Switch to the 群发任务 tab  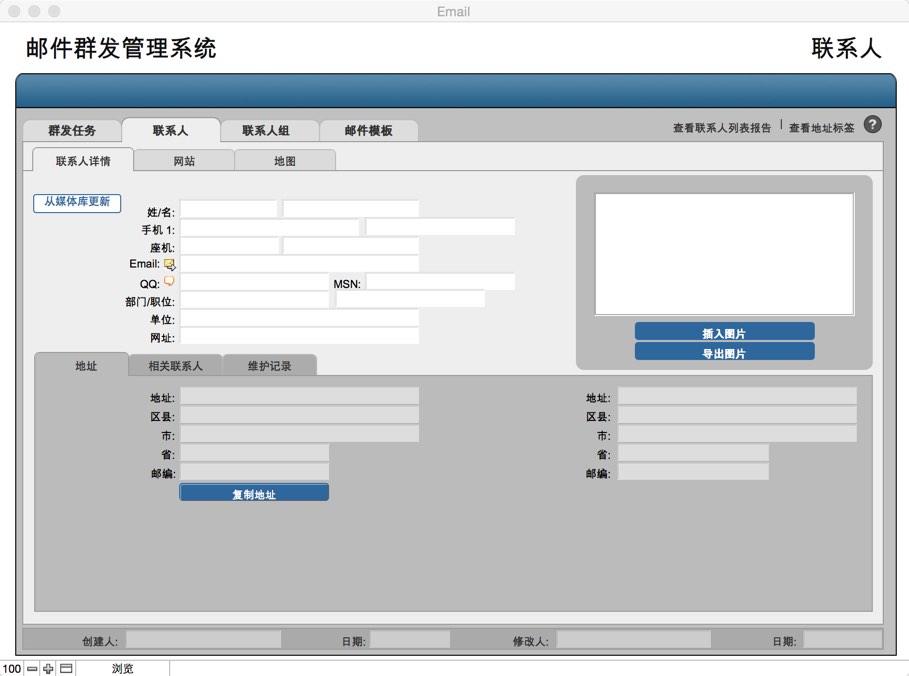click(x=72, y=131)
